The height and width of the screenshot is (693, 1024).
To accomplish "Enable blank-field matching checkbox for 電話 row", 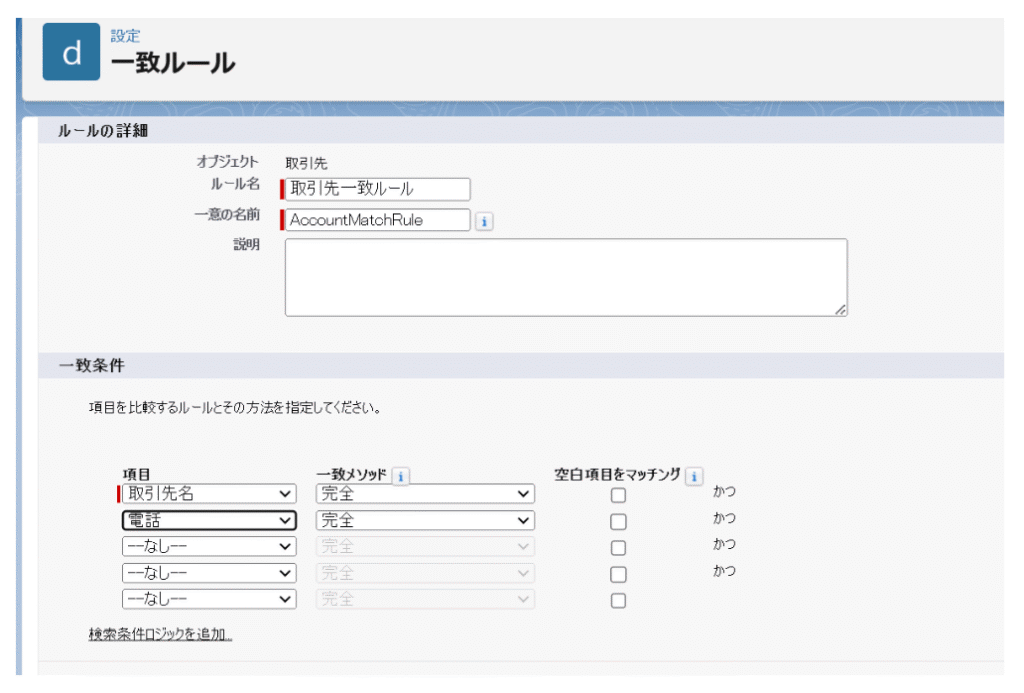I will click(x=618, y=521).
